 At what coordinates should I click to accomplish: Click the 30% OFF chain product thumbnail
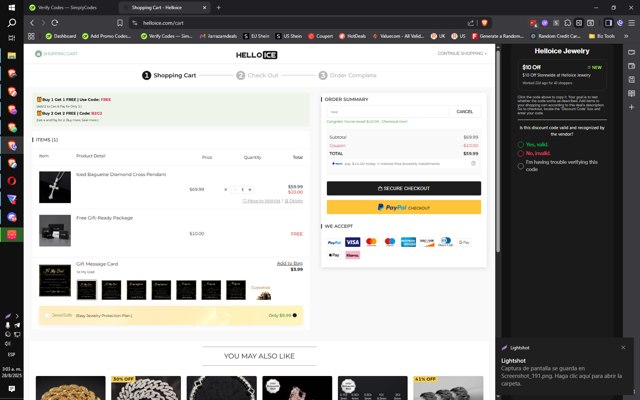(x=146, y=388)
